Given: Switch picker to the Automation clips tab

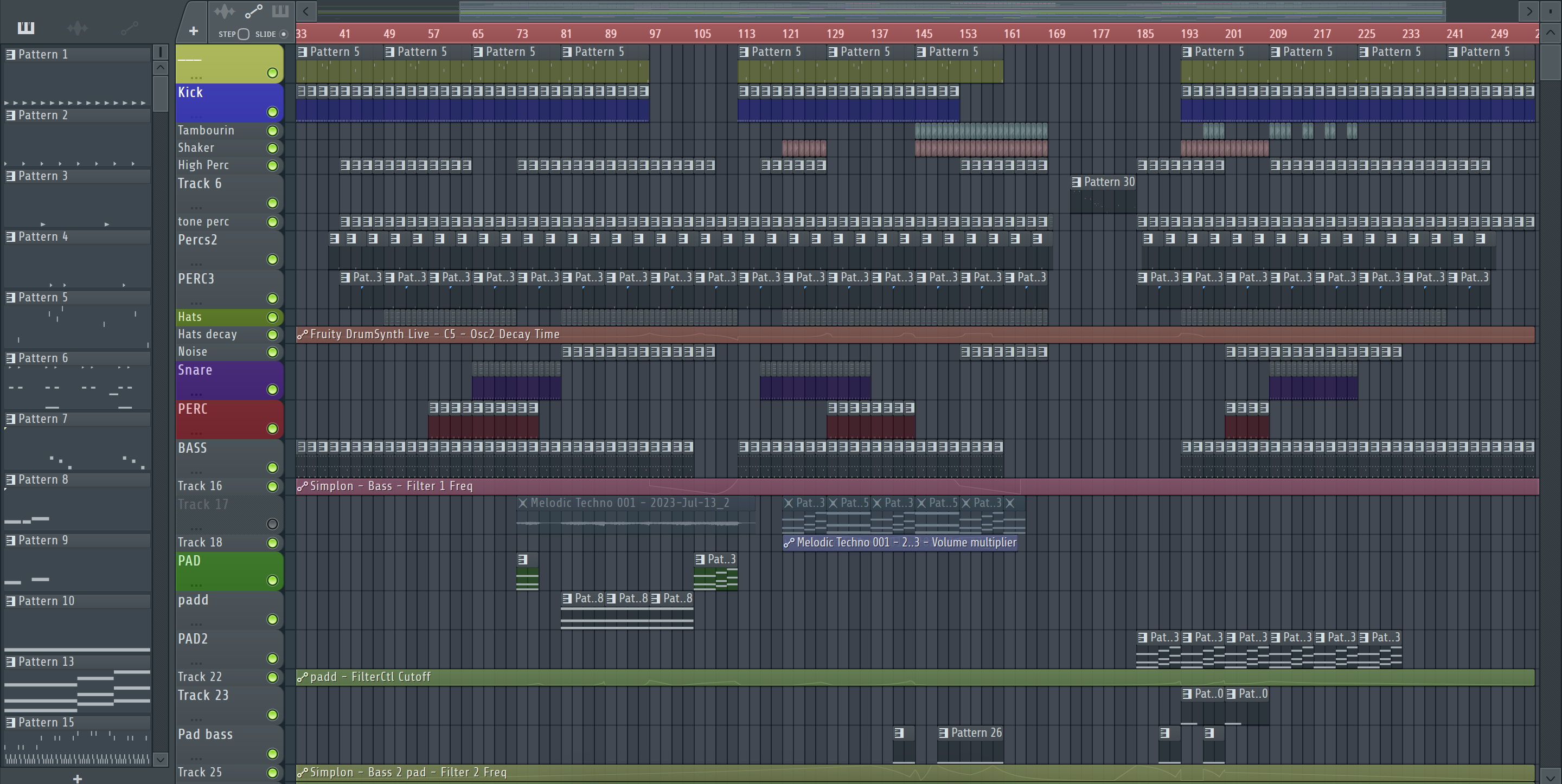Looking at the screenshot, I should [x=129, y=27].
